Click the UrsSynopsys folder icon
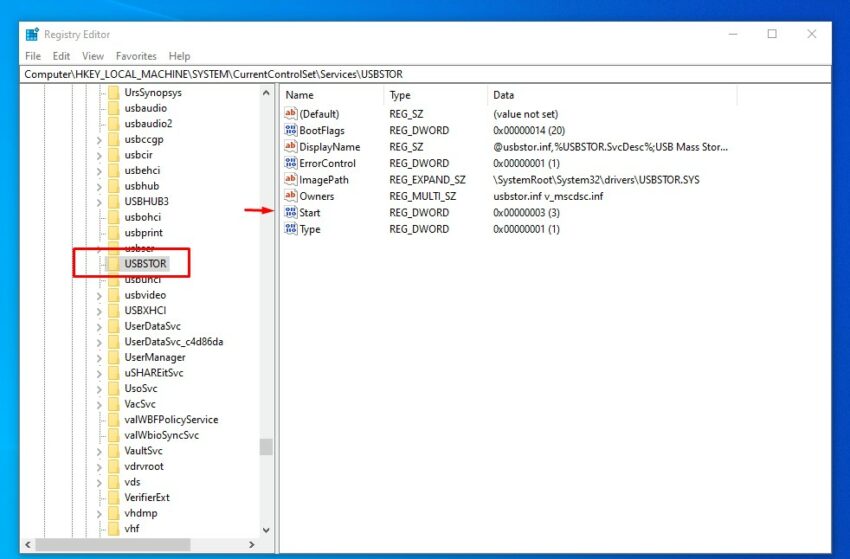Viewport: 850px width, 559px height. [113, 92]
